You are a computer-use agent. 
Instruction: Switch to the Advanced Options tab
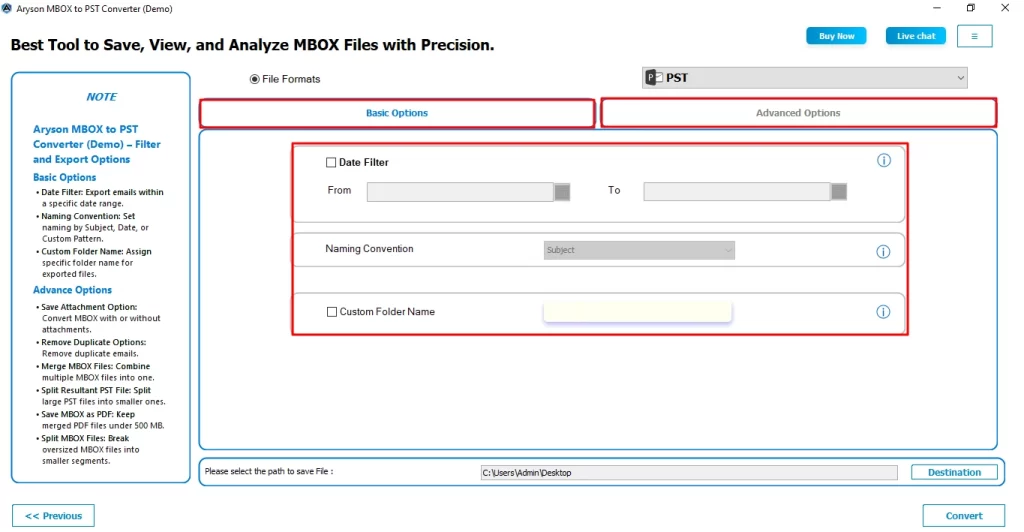[x=798, y=113]
